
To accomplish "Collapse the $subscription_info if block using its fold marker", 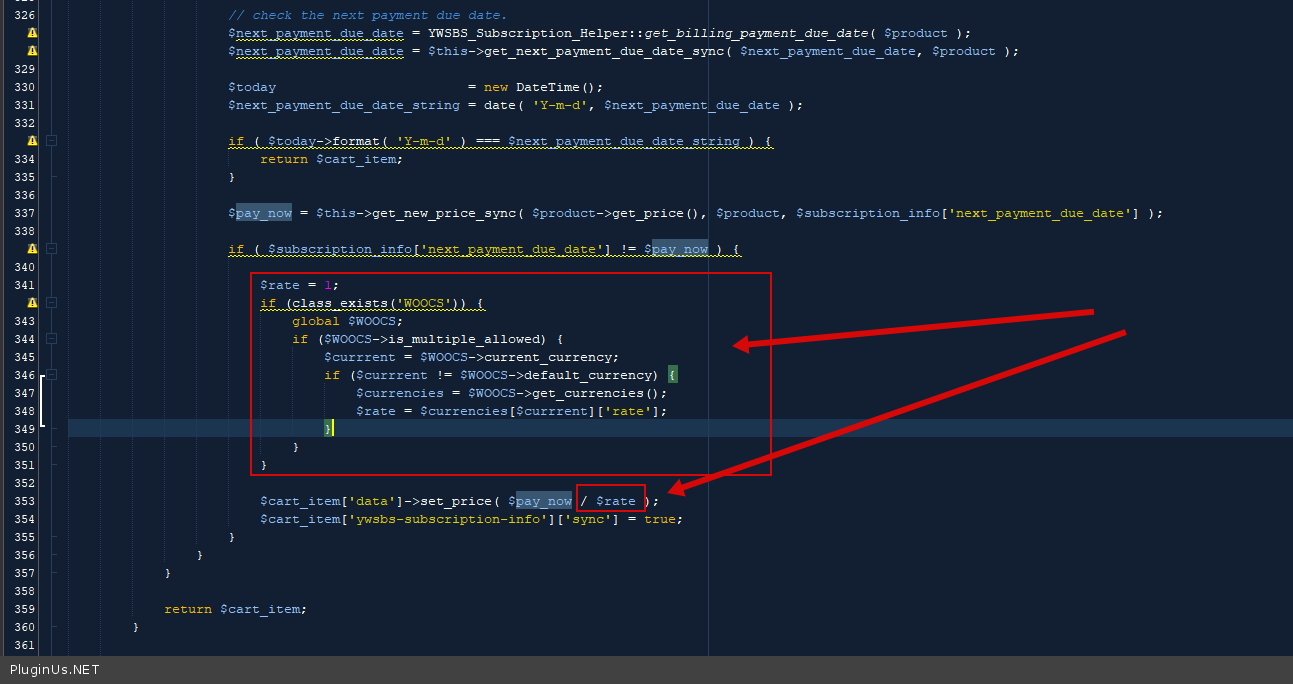I will tap(52, 249).
